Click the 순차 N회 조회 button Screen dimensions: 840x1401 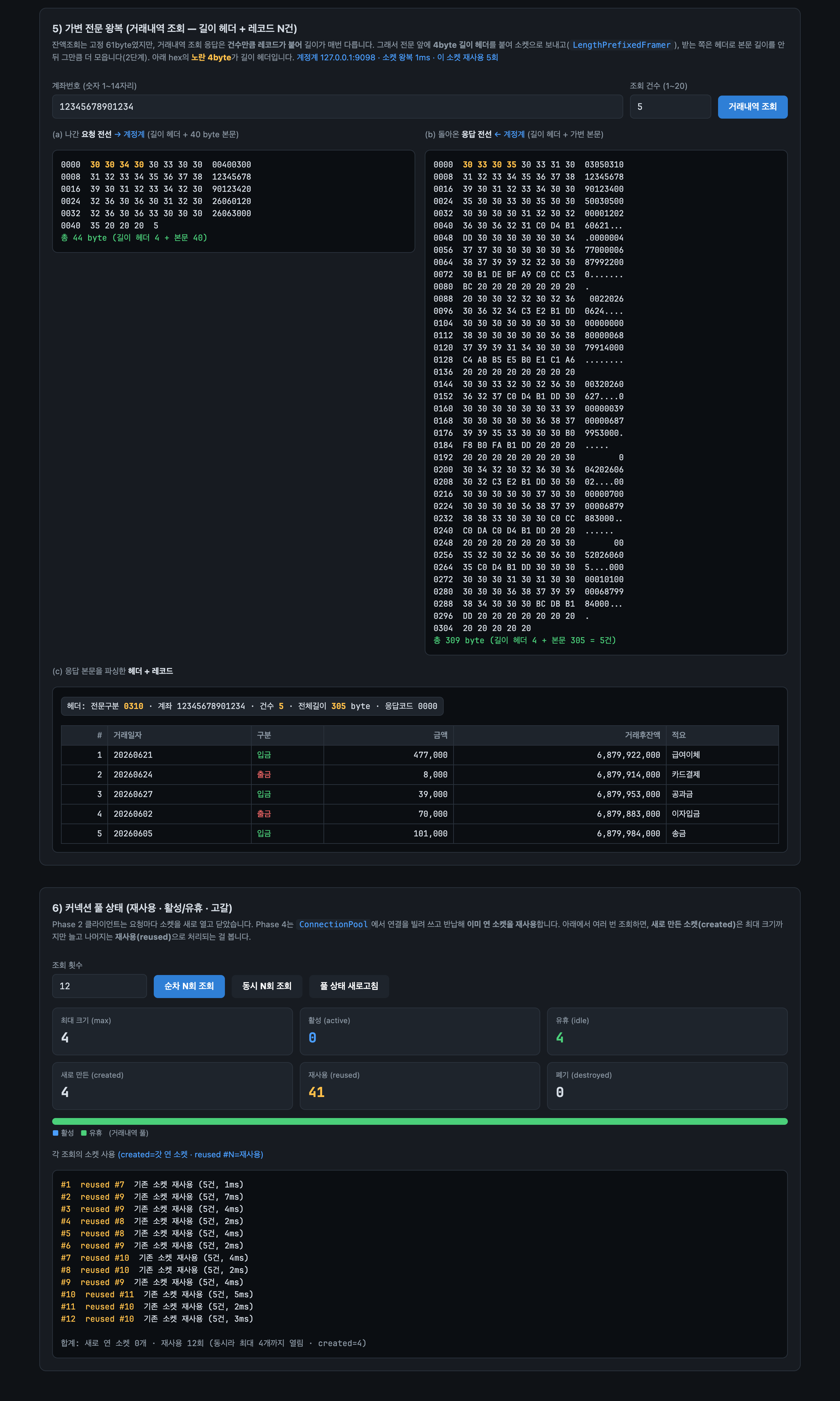coord(189,986)
